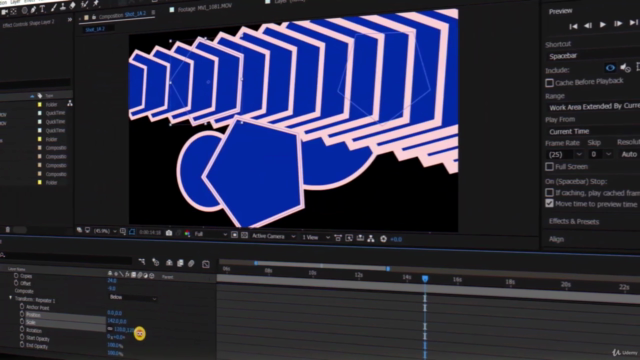Toggle stopwatch for Offset property

(x=16, y=283)
